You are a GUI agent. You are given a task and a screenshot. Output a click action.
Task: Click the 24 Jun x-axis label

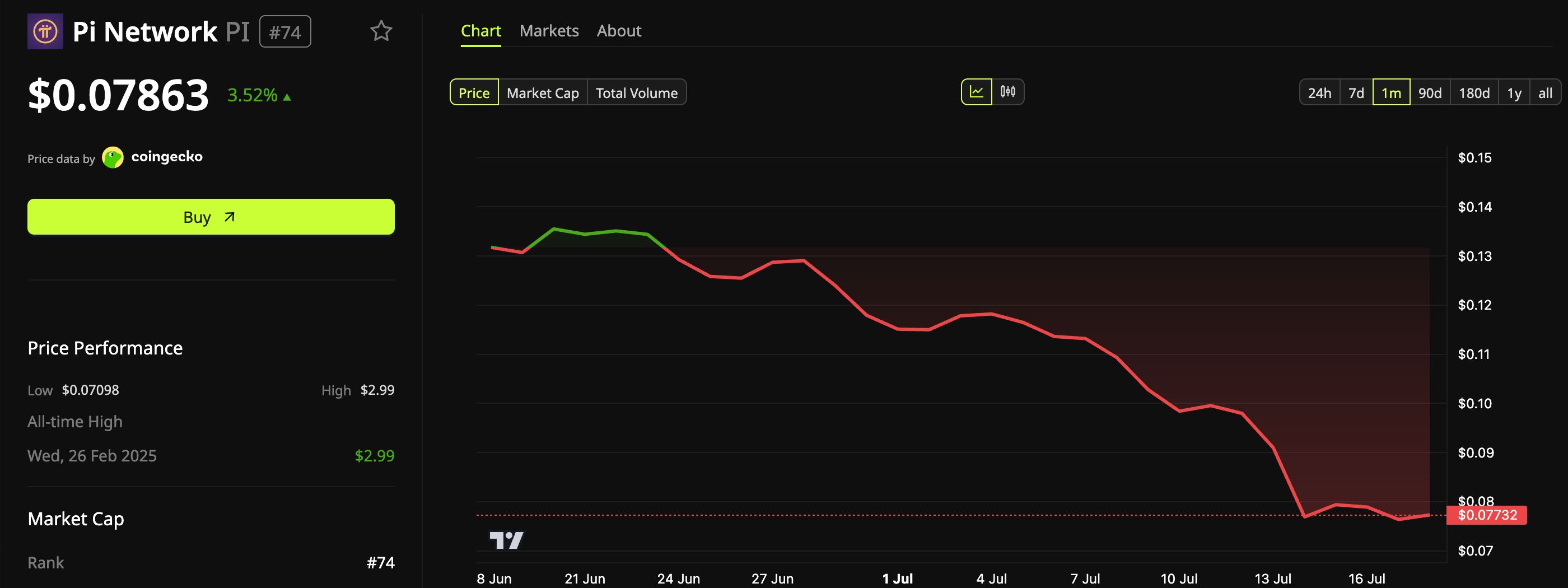(679, 579)
